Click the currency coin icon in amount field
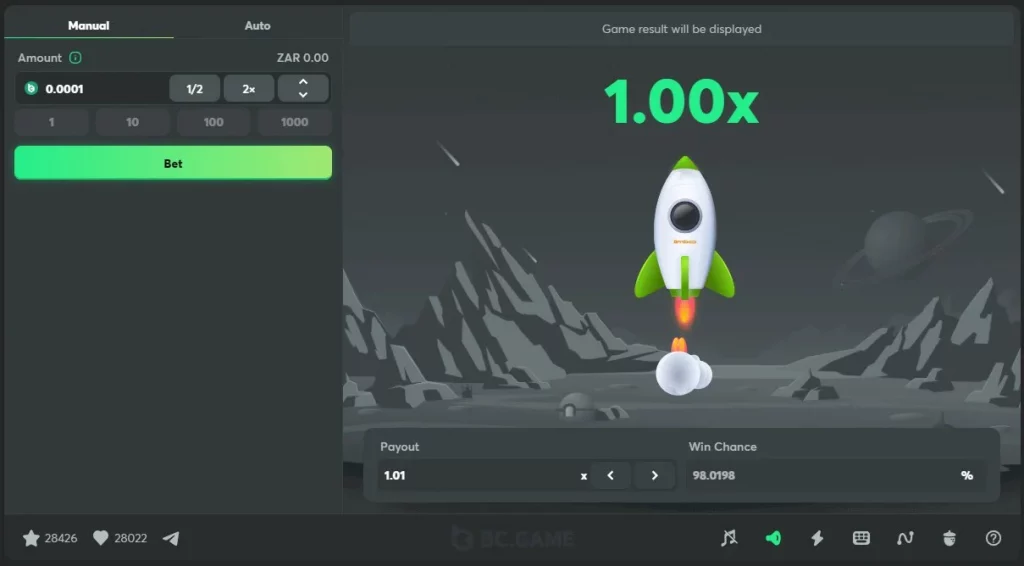This screenshot has height=566, width=1024. tap(31, 88)
